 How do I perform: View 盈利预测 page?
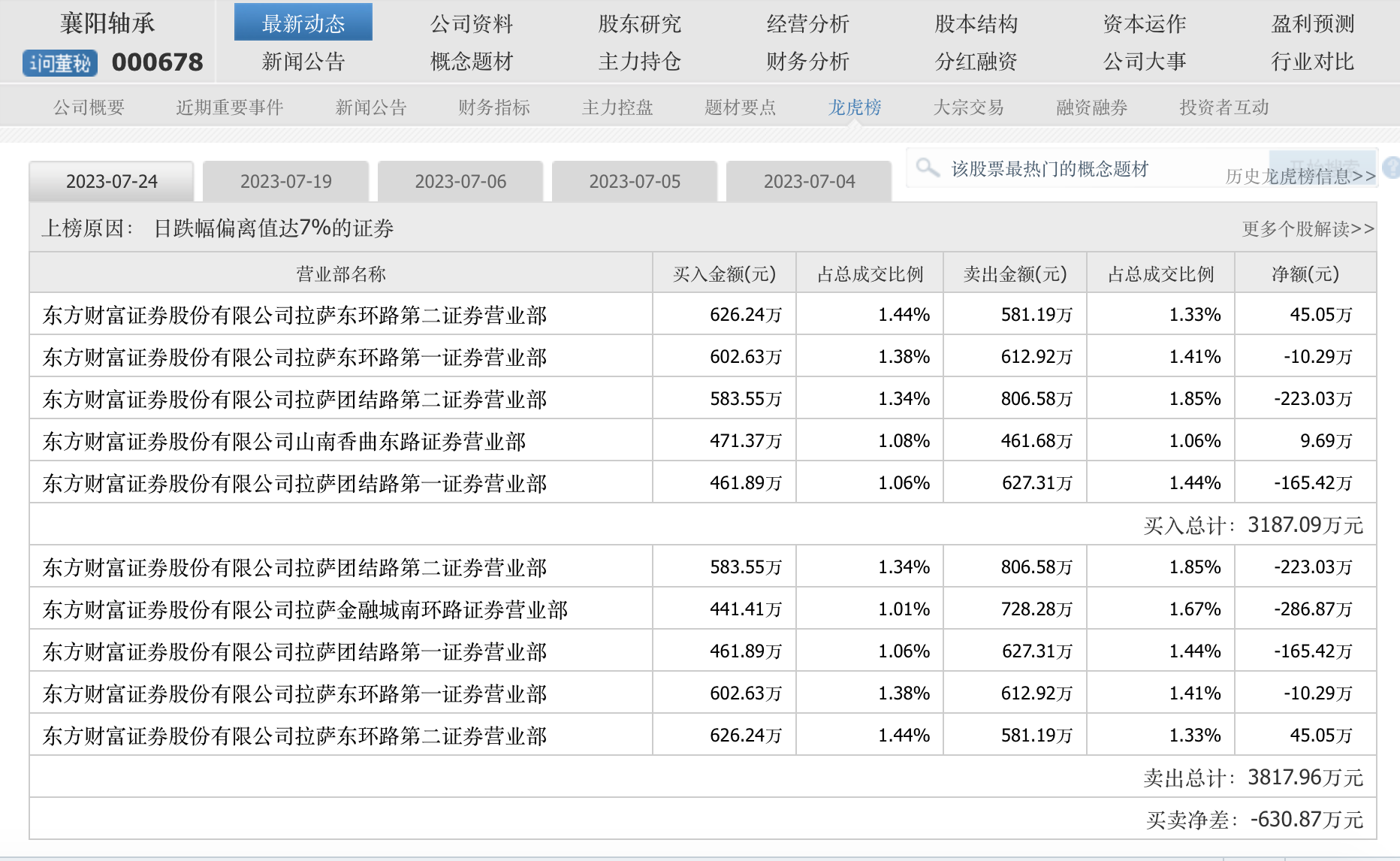click(1313, 24)
